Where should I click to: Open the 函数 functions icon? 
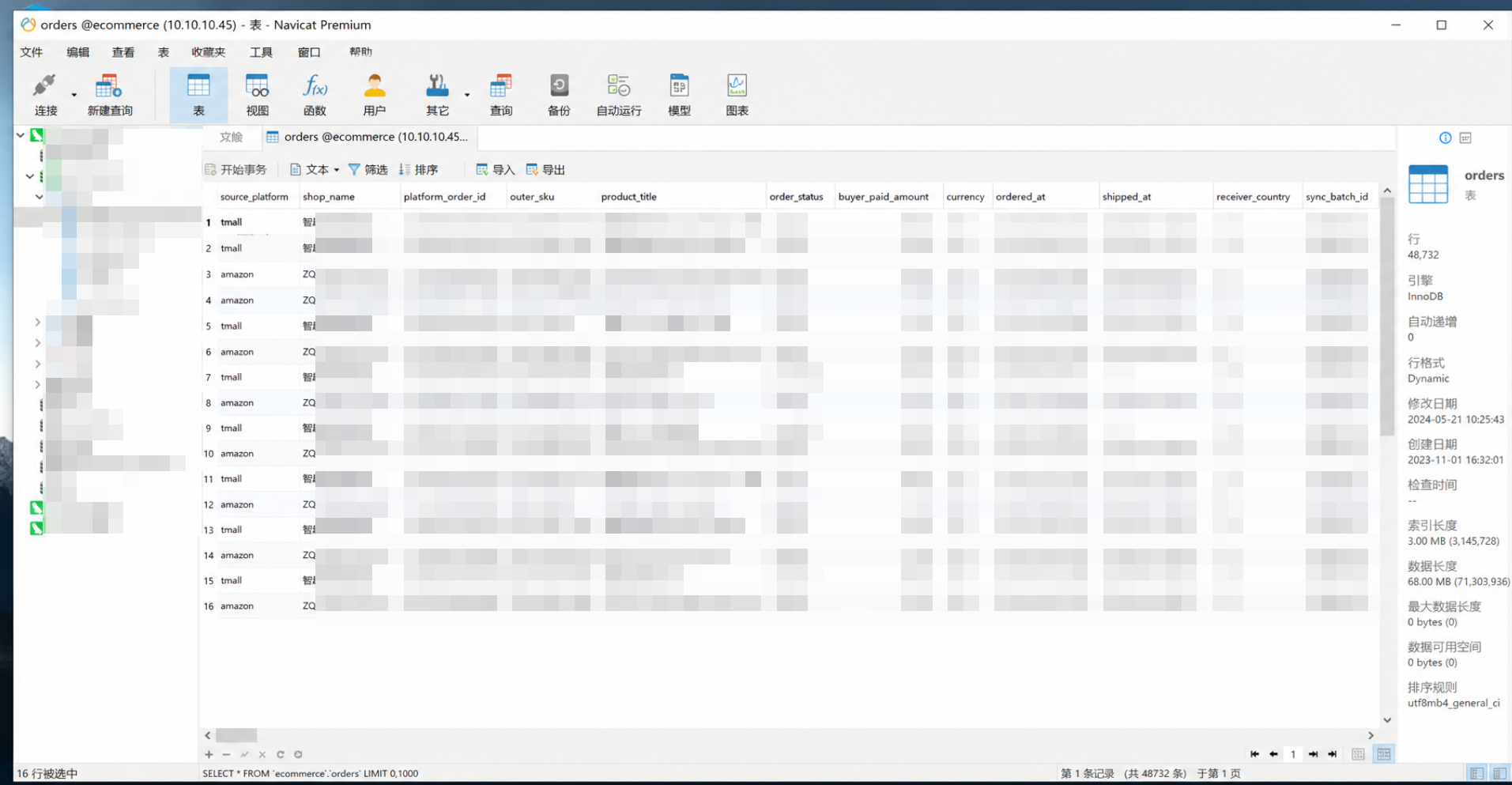(x=315, y=95)
